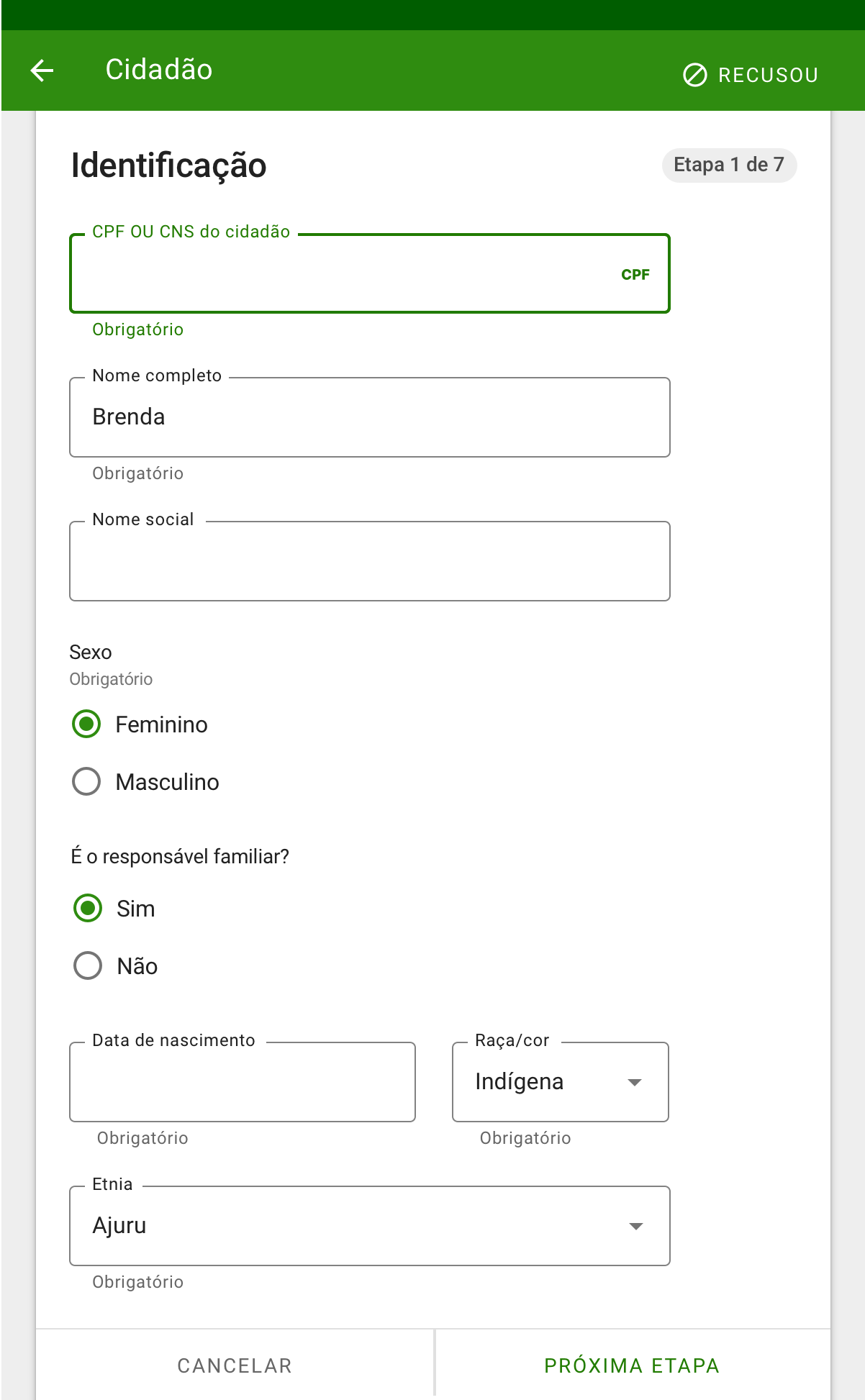Focus the CPF ou CNS input field
865x1400 pixels.
369,273
